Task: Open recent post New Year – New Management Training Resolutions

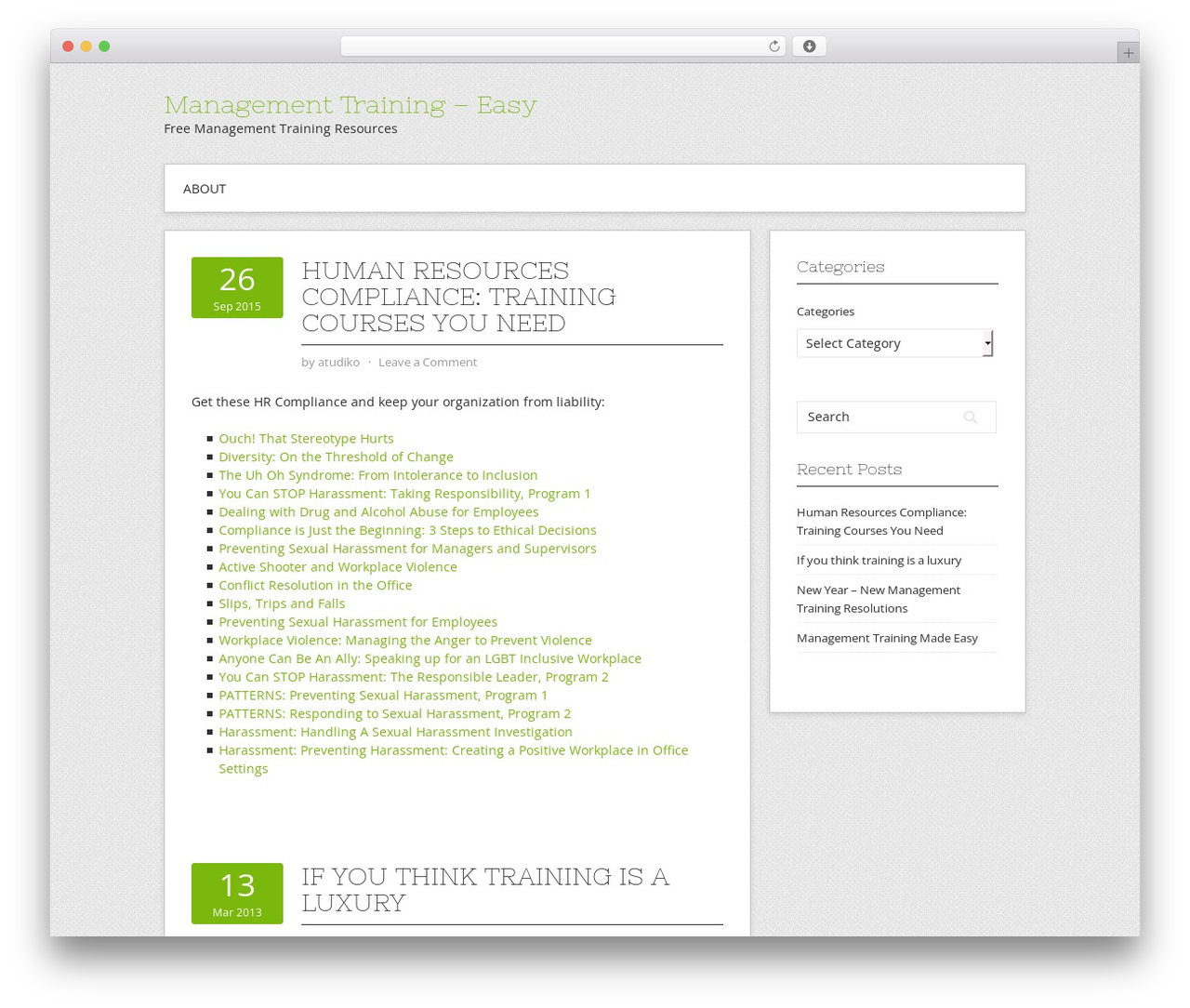Action: [x=879, y=599]
